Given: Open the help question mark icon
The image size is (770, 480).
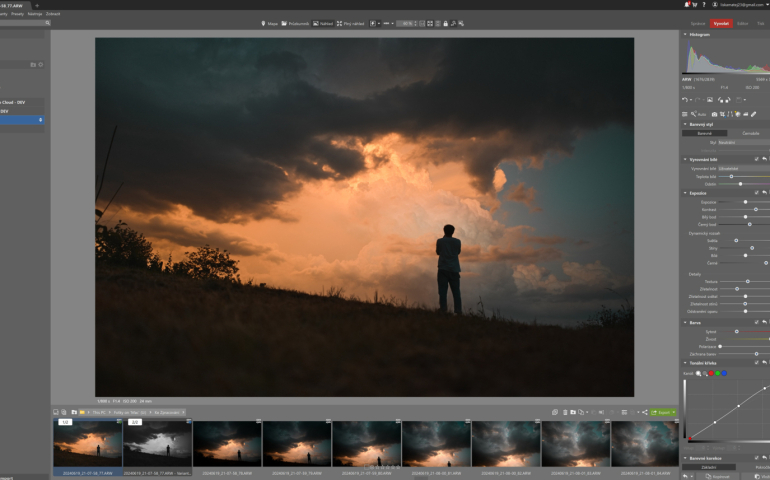Looking at the screenshot, I should pos(704,4).
